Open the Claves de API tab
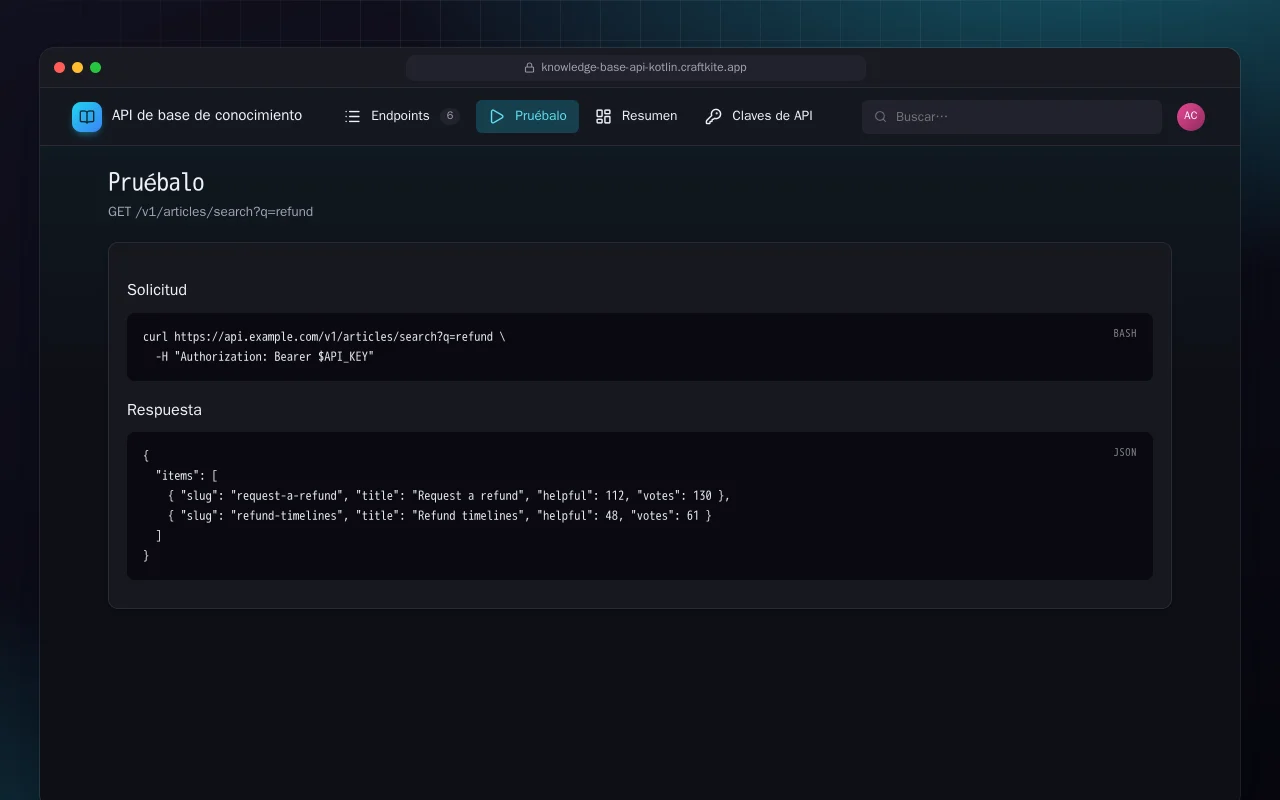Screen dimensions: 1280x800 (759, 116)
